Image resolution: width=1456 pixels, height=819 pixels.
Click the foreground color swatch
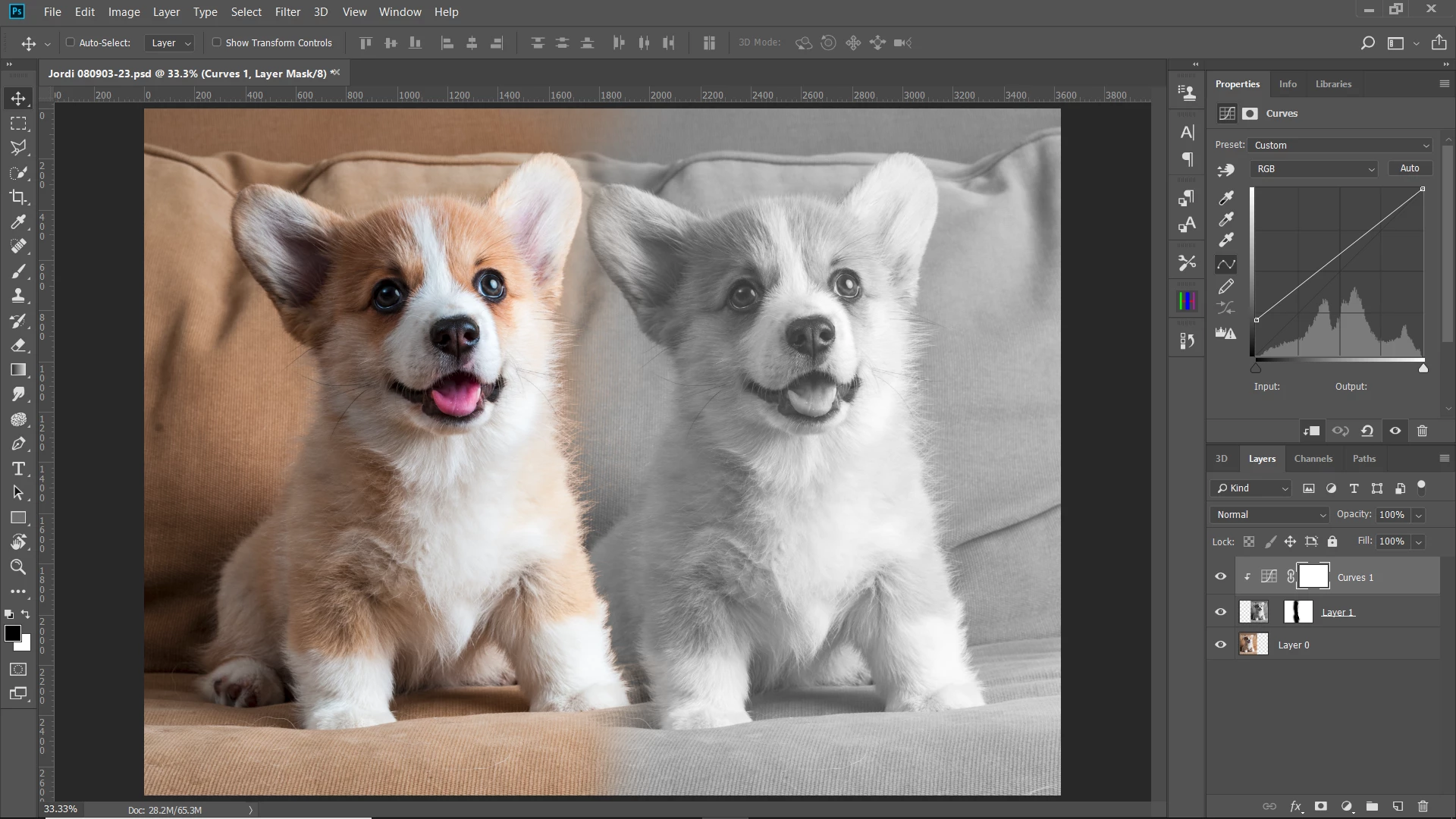click(12, 633)
